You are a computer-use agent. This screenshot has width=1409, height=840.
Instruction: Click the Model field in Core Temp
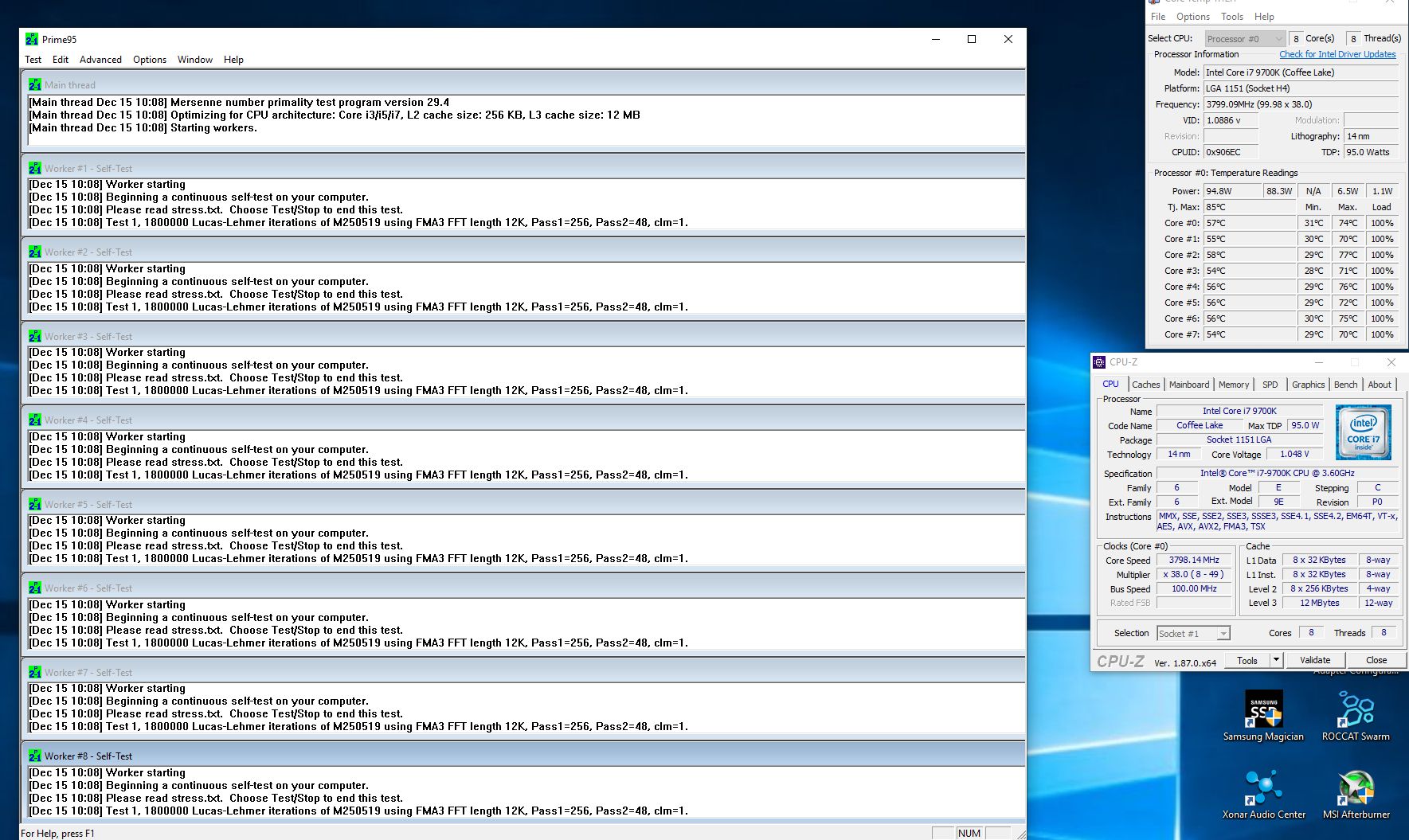click(x=1301, y=72)
